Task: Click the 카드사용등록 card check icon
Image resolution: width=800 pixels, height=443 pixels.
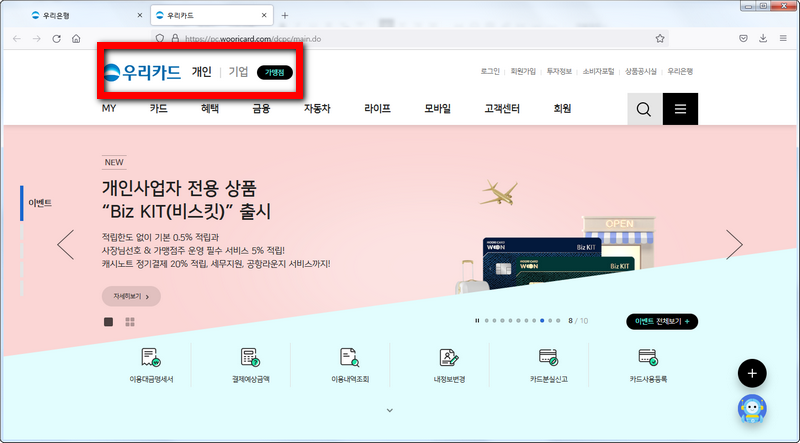Action: click(648, 357)
